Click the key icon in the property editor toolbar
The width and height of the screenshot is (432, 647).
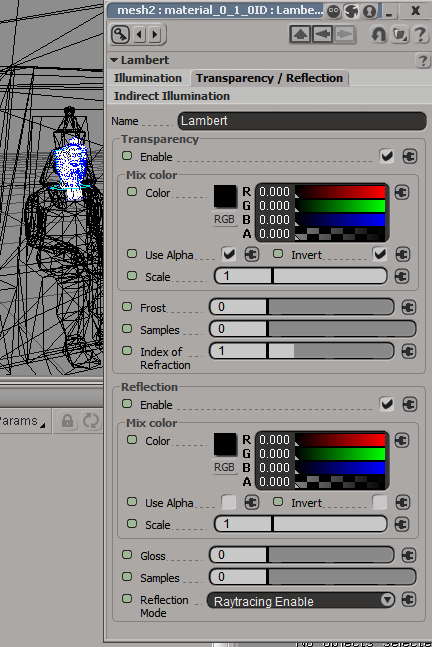(x=120, y=34)
